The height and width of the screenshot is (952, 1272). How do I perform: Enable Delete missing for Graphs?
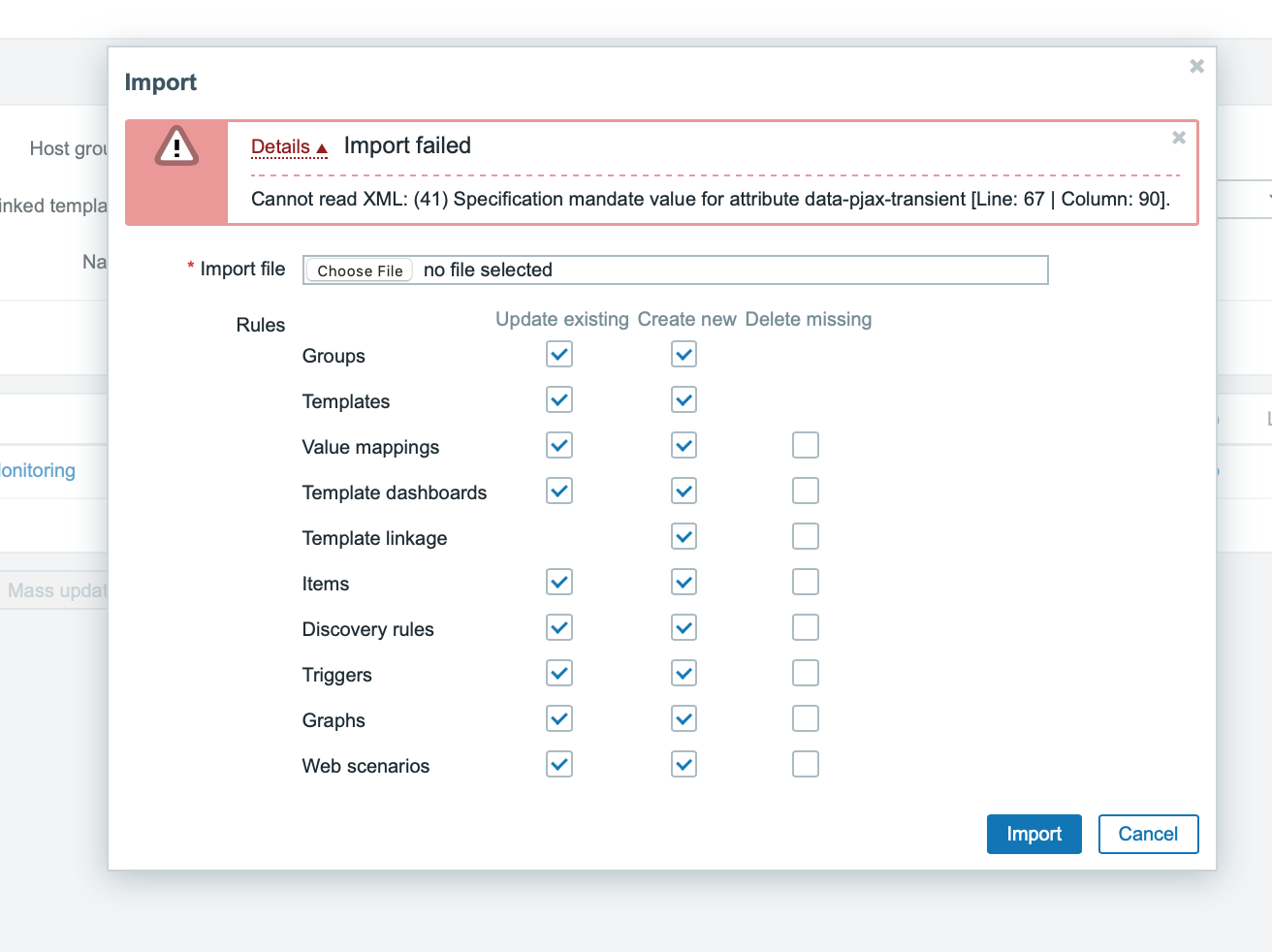point(805,719)
